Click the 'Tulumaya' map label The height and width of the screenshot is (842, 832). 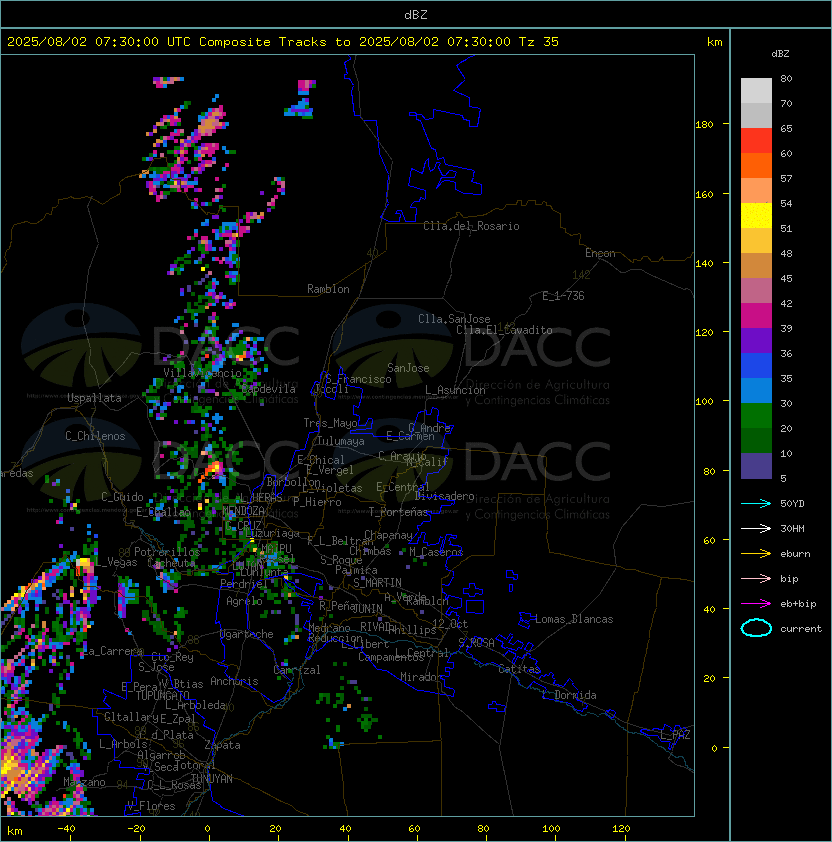tap(341, 441)
